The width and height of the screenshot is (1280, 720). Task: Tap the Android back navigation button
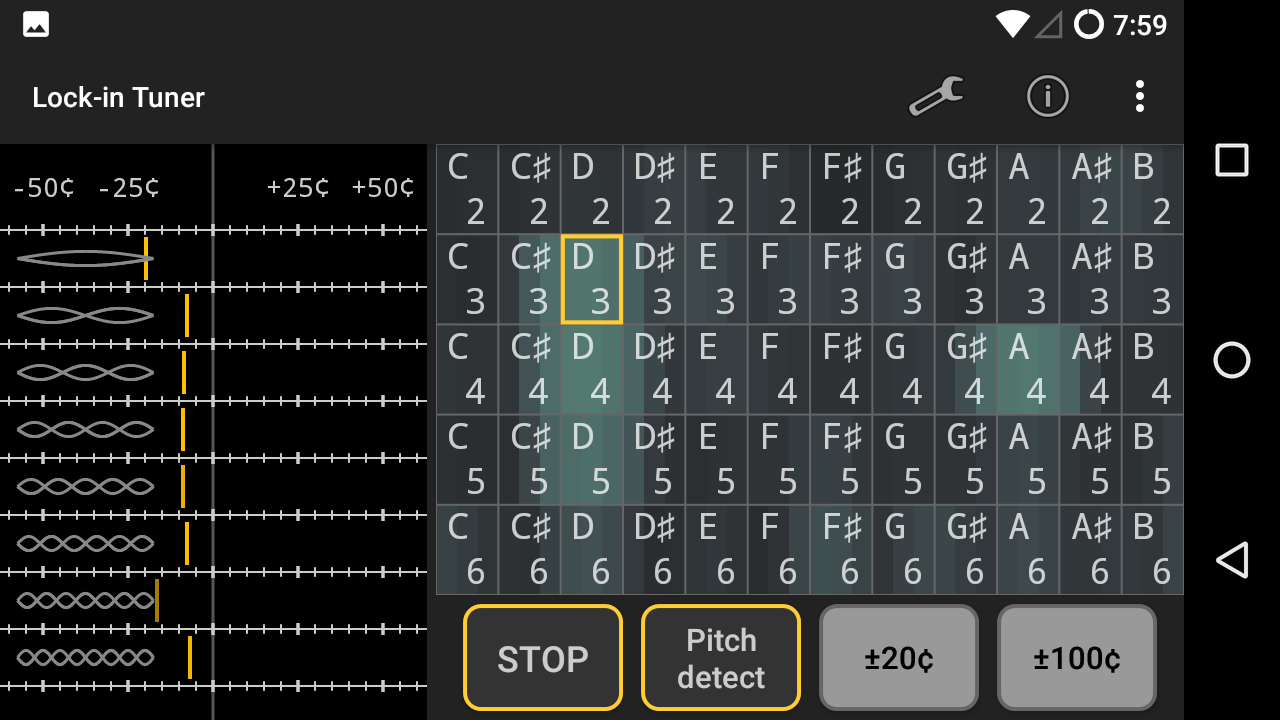point(1232,560)
